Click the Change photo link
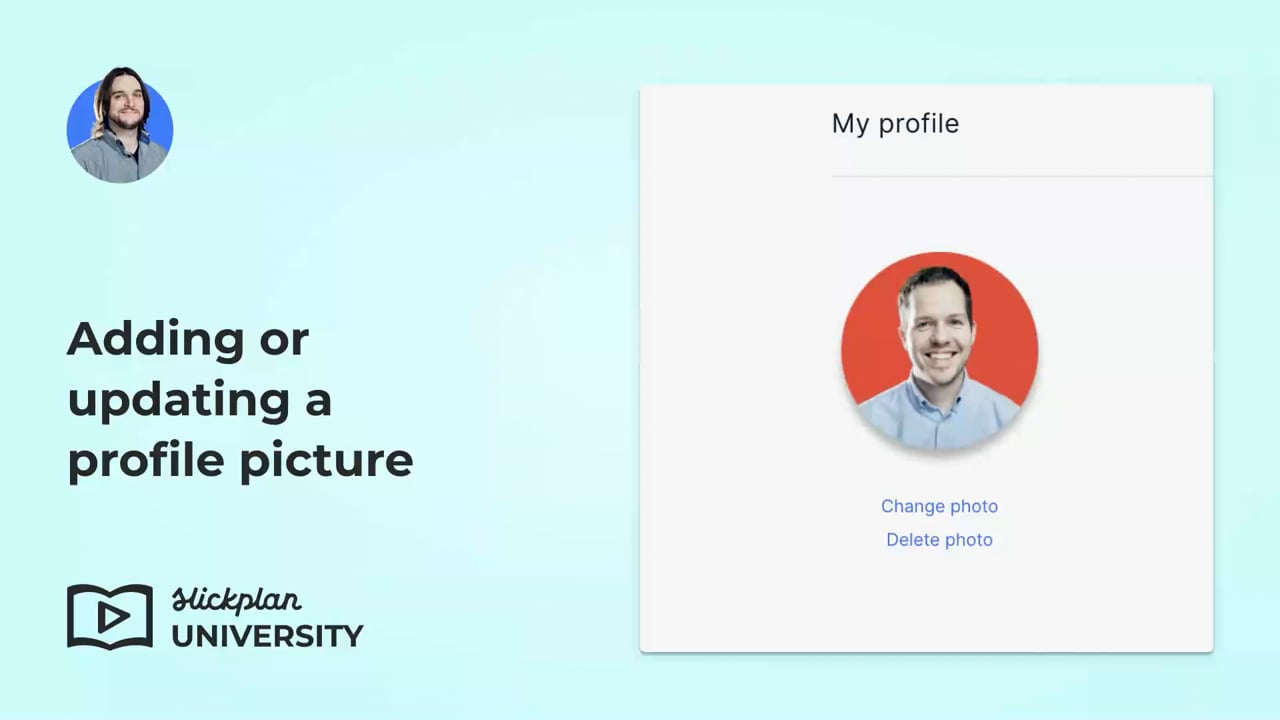The height and width of the screenshot is (720, 1280). coord(939,506)
